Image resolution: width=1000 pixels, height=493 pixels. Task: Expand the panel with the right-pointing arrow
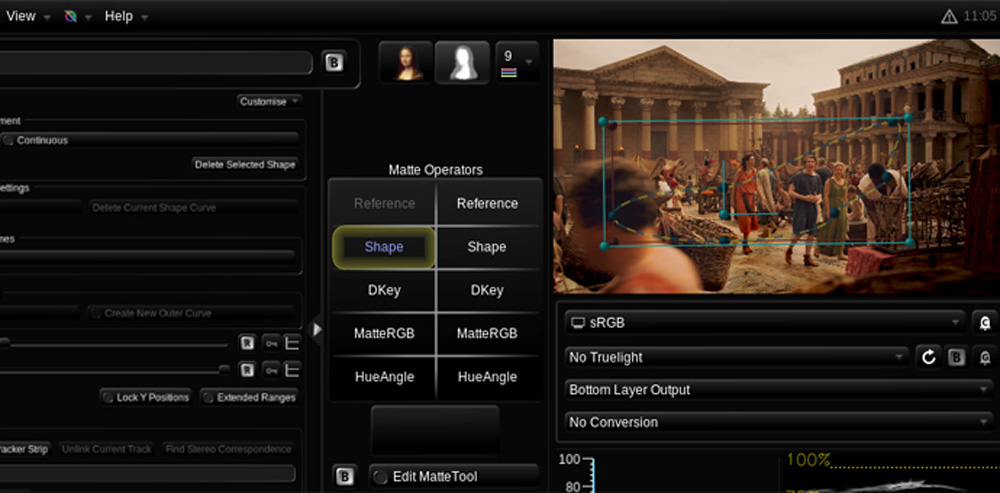pos(316,329)
